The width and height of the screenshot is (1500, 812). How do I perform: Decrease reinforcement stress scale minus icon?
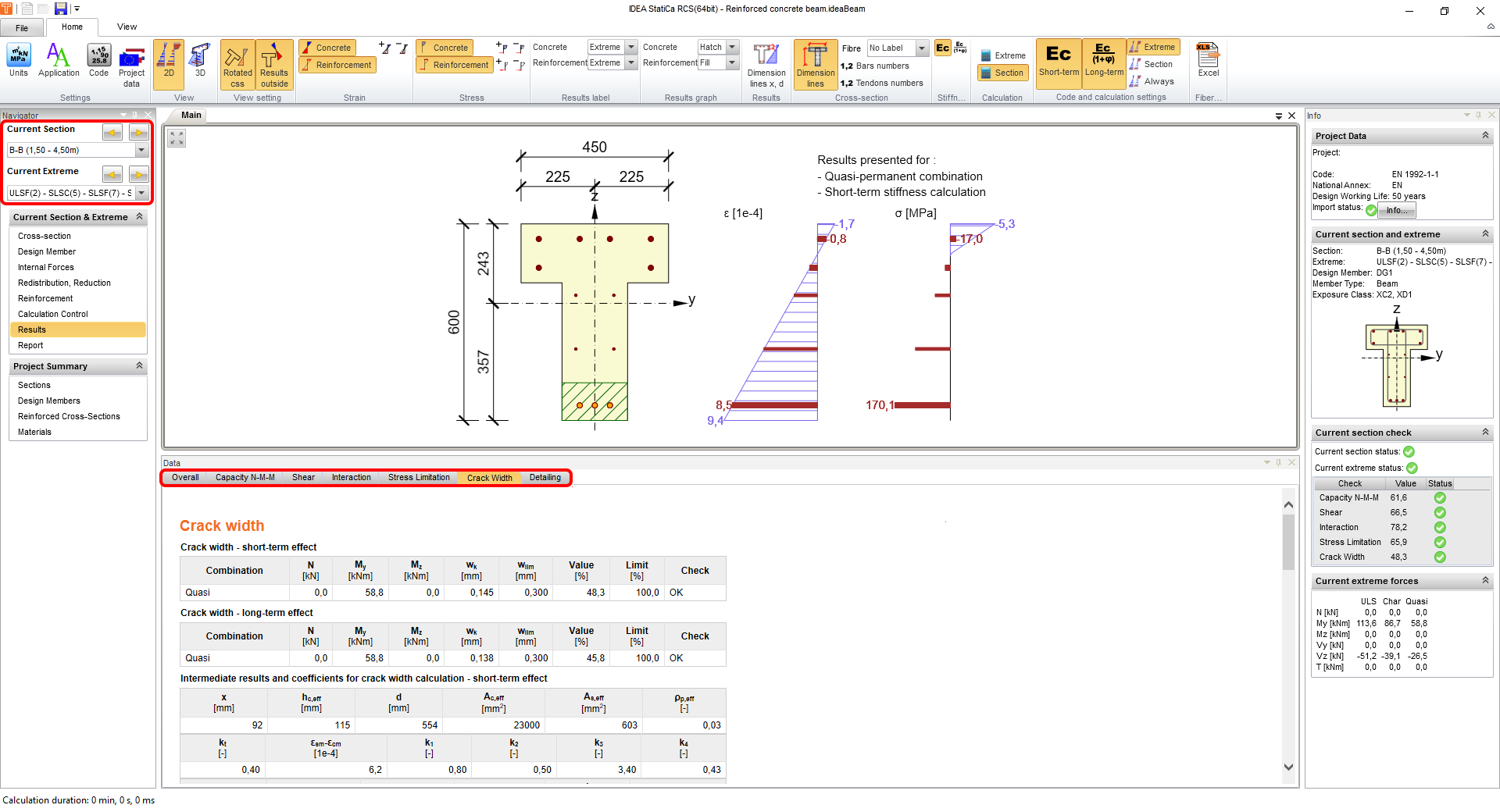tap(519, 65)
